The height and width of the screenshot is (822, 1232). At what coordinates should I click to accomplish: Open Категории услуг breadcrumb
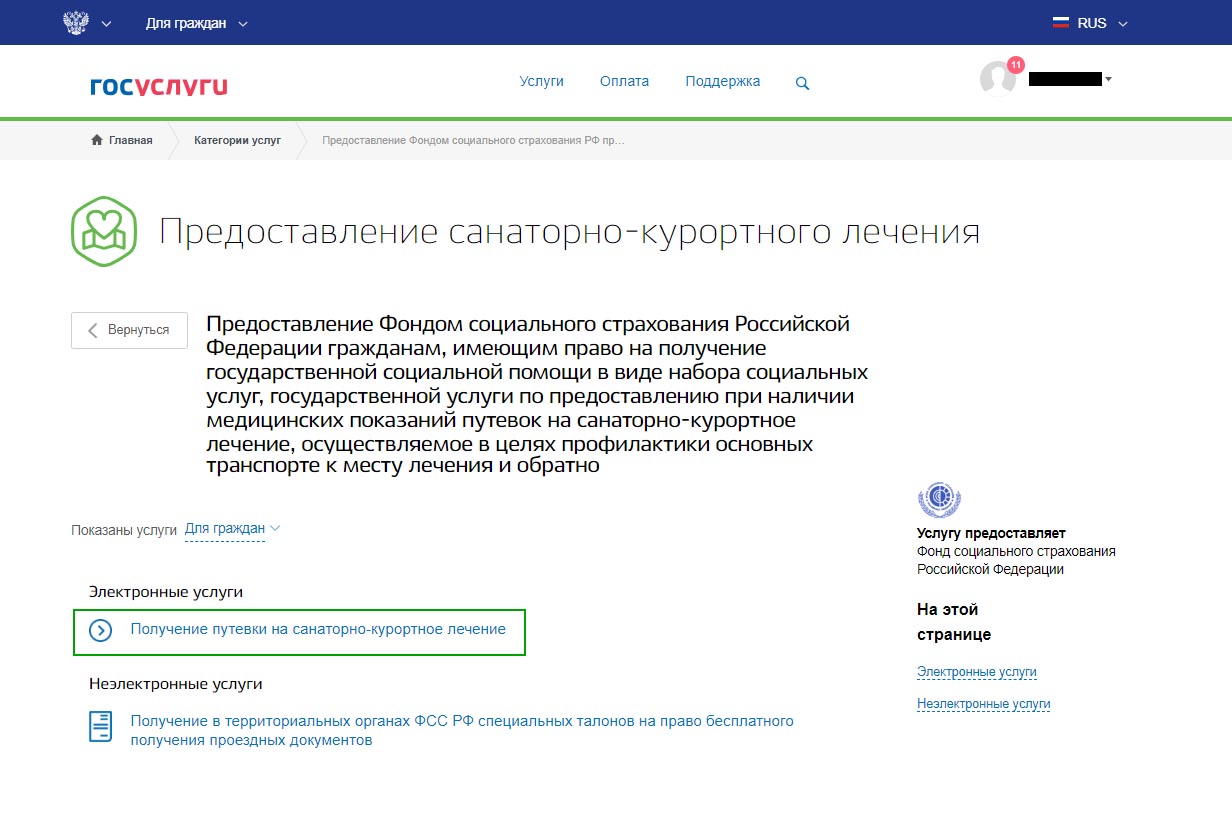(x=238, y=140)
